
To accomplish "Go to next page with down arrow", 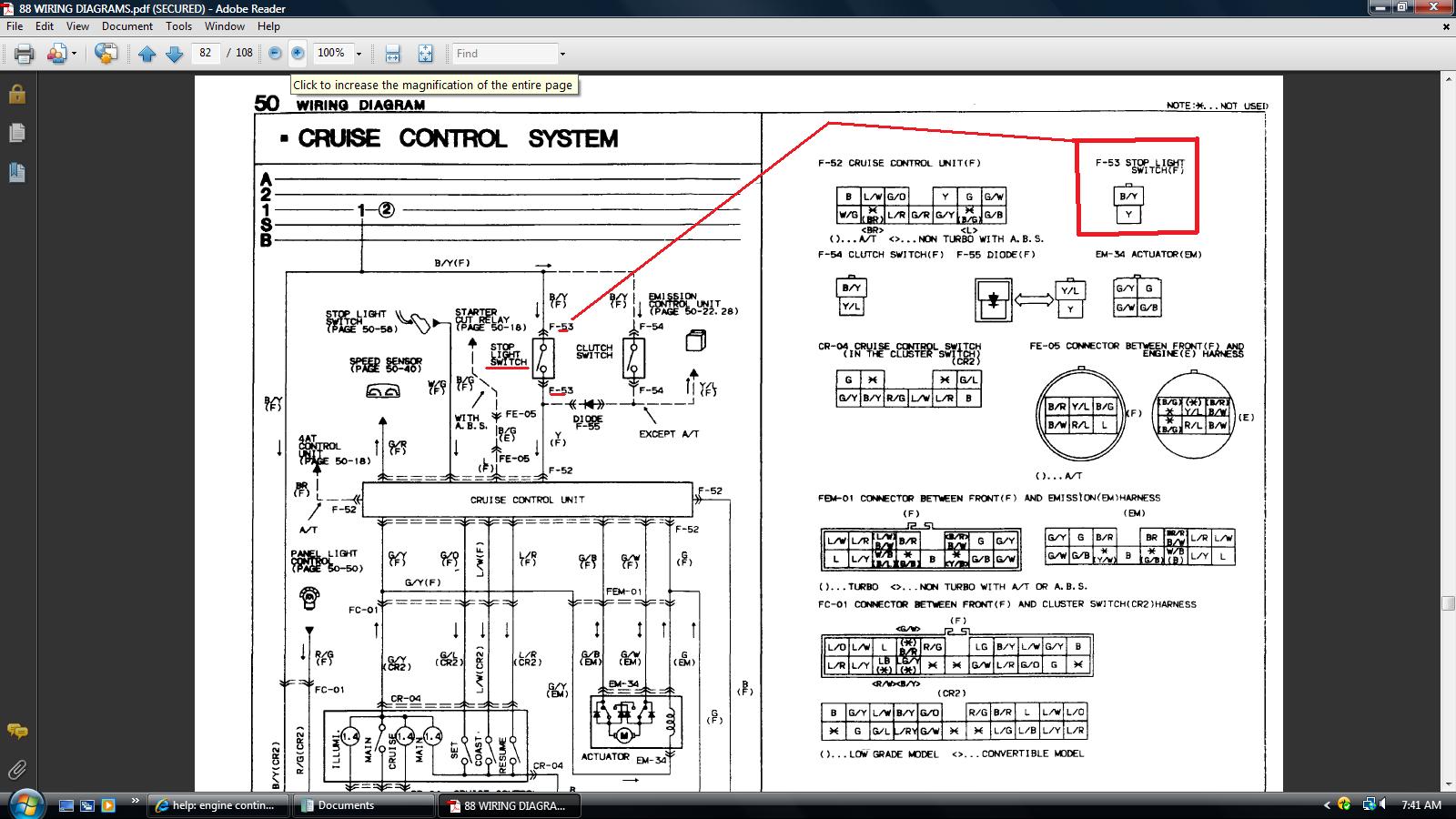I will (x=175, y=54).
